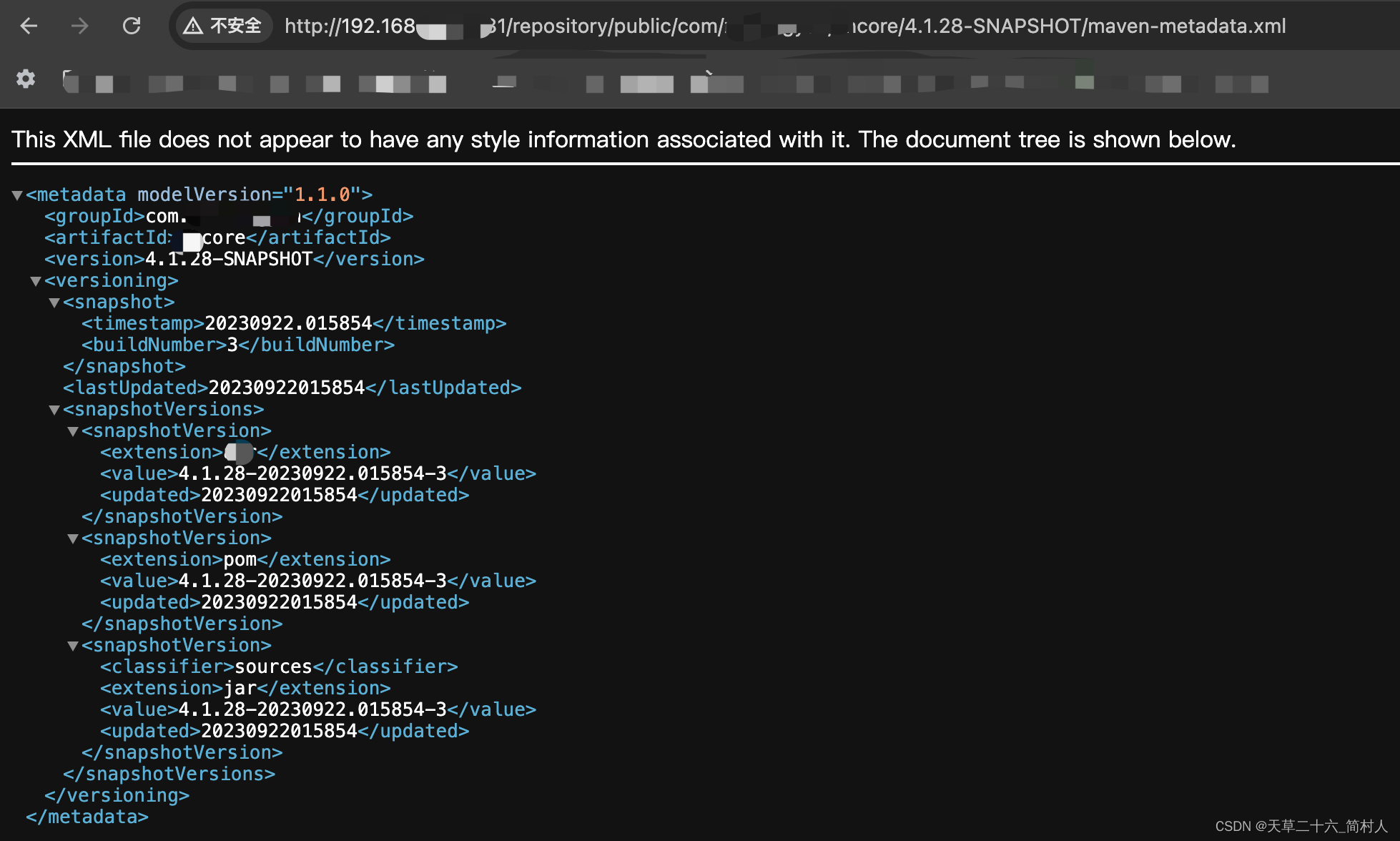
Task: Collapse the versioning element
Action: [36, 280]
